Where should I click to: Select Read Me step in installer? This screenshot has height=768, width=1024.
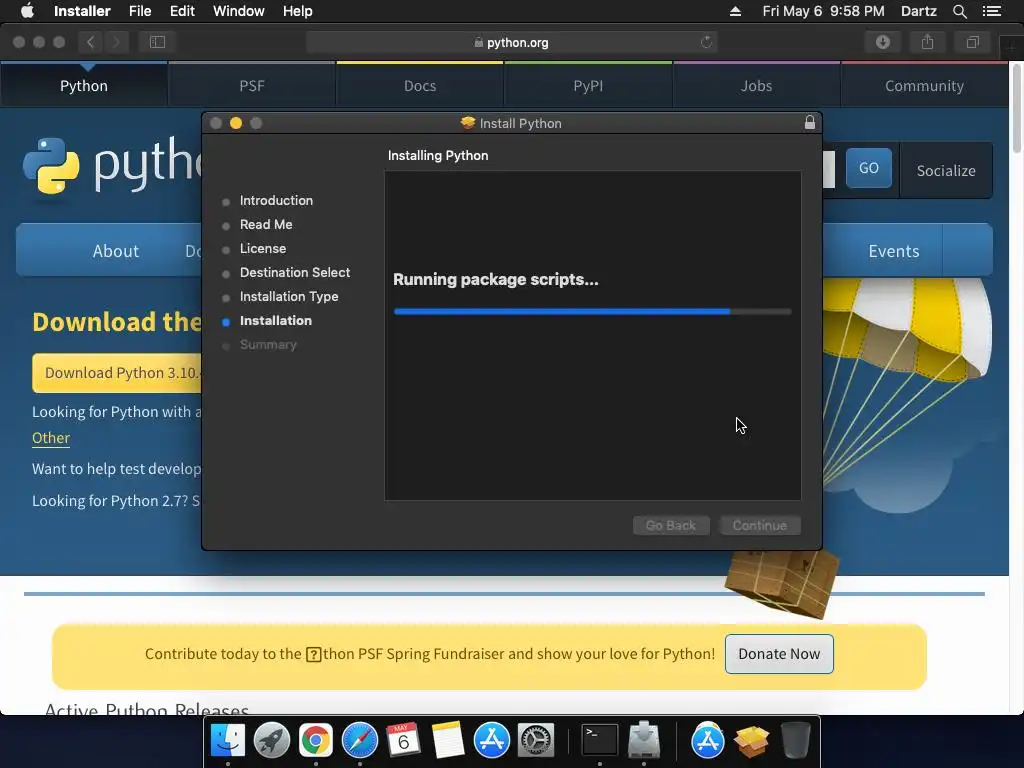click(x=266, y=225)
